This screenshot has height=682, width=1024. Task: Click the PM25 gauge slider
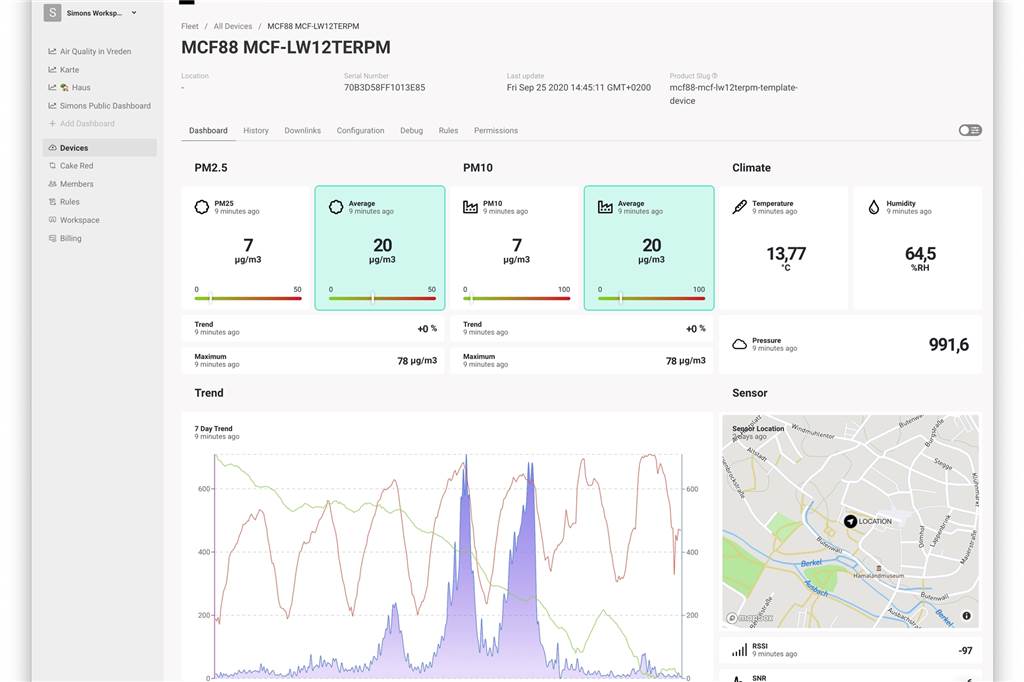(x=248, y=298)
